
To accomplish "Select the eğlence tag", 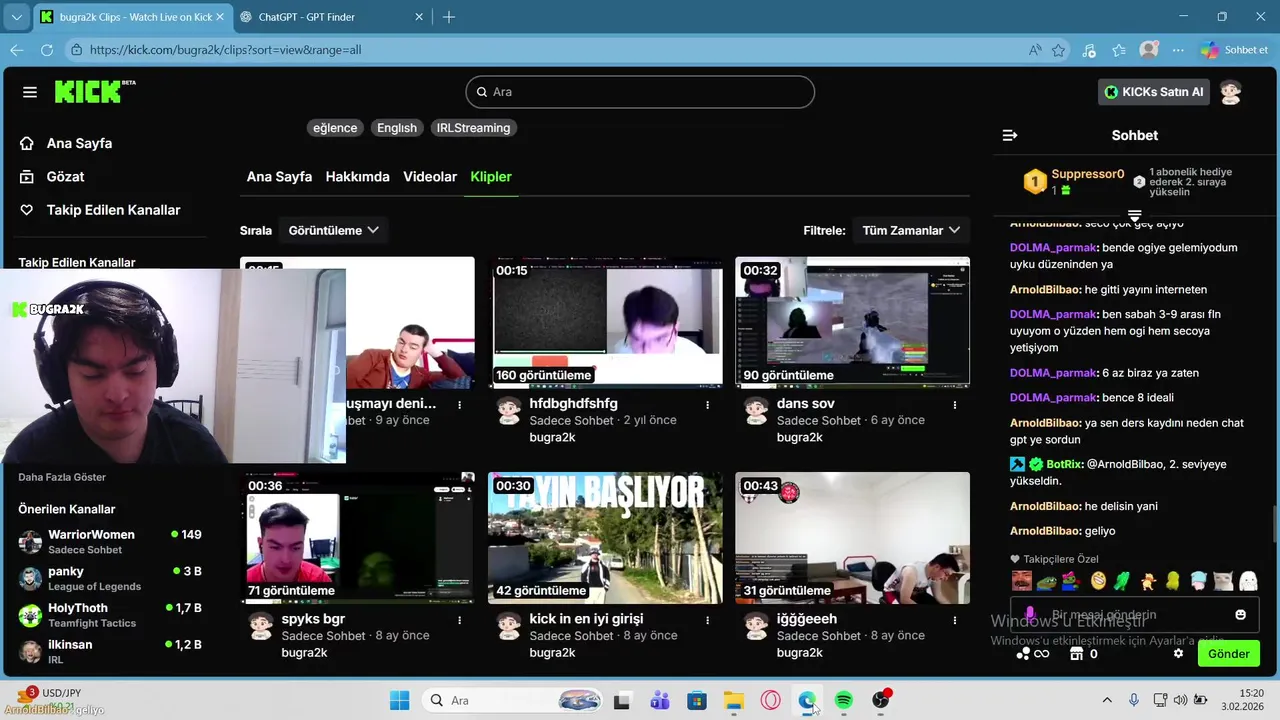I will tap(335, 128).
